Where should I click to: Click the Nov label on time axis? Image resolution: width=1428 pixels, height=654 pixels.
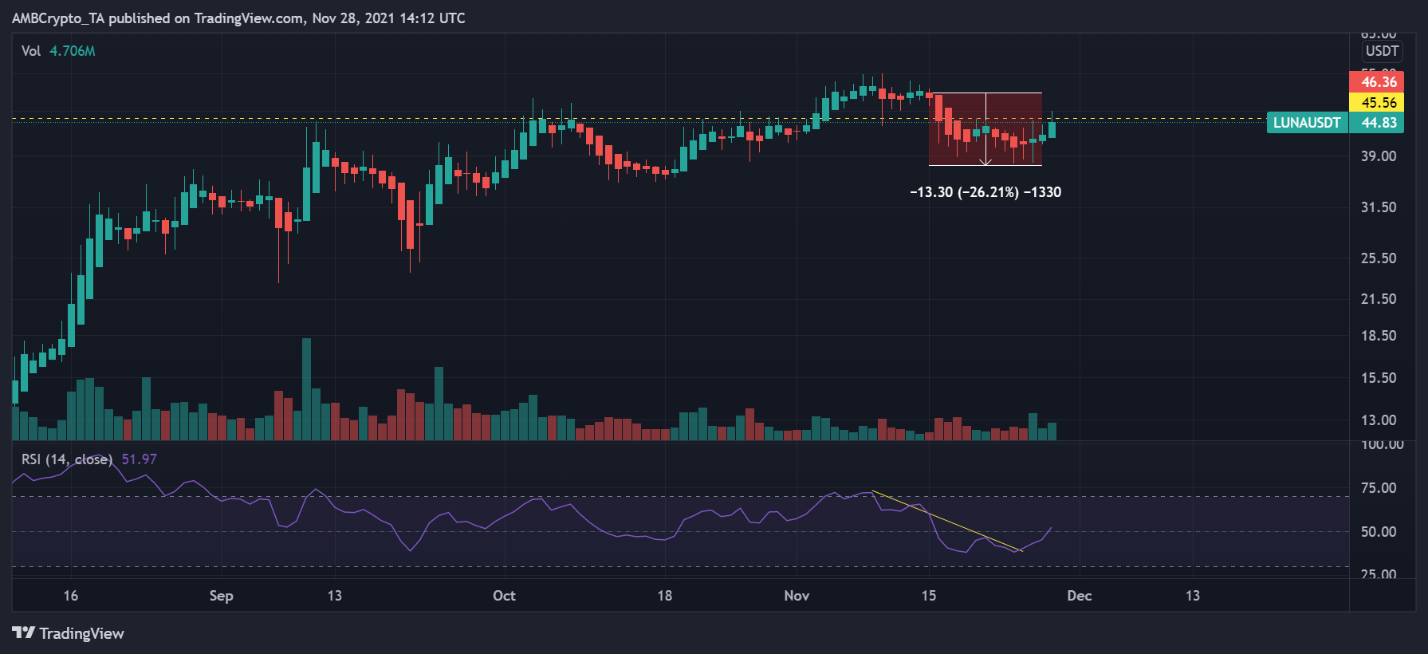coord(797,596)
